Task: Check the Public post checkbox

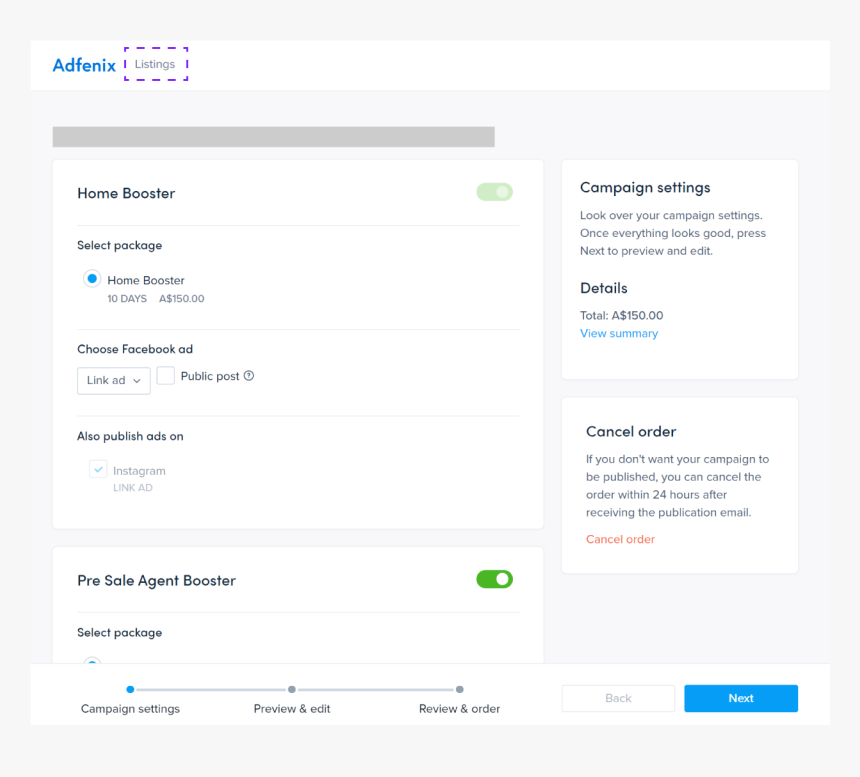Action: [166, 376]
